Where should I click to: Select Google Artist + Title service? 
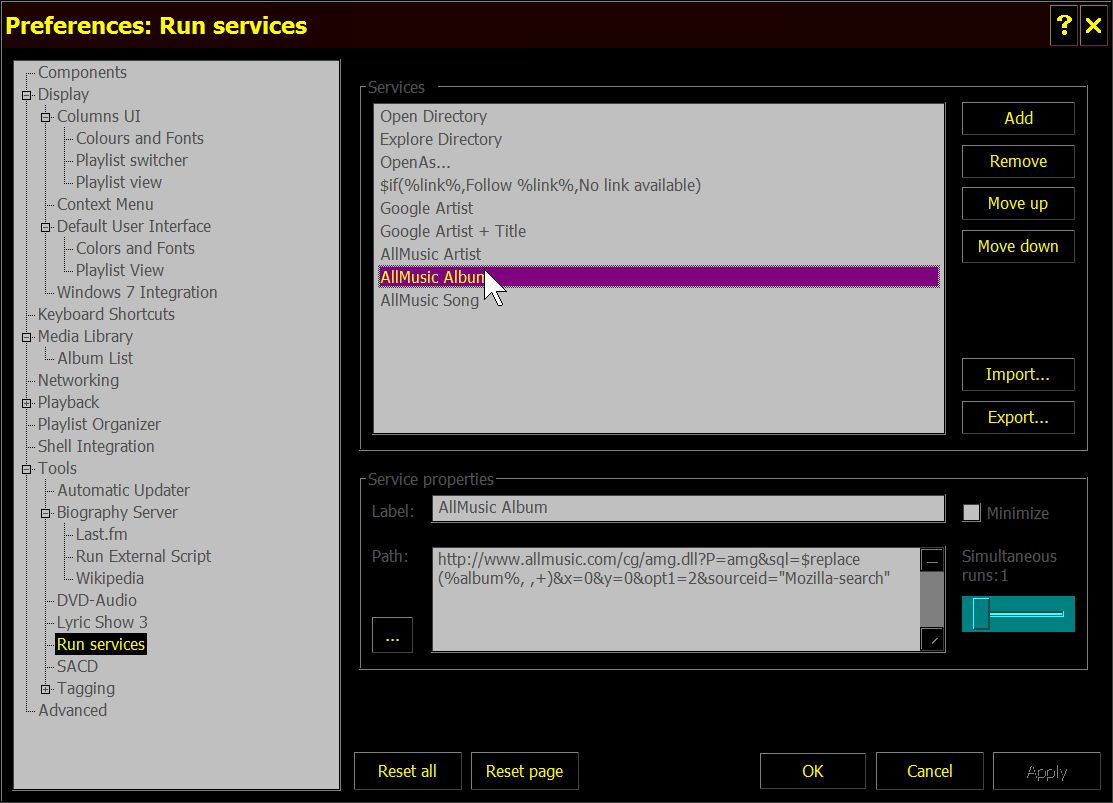659,231
